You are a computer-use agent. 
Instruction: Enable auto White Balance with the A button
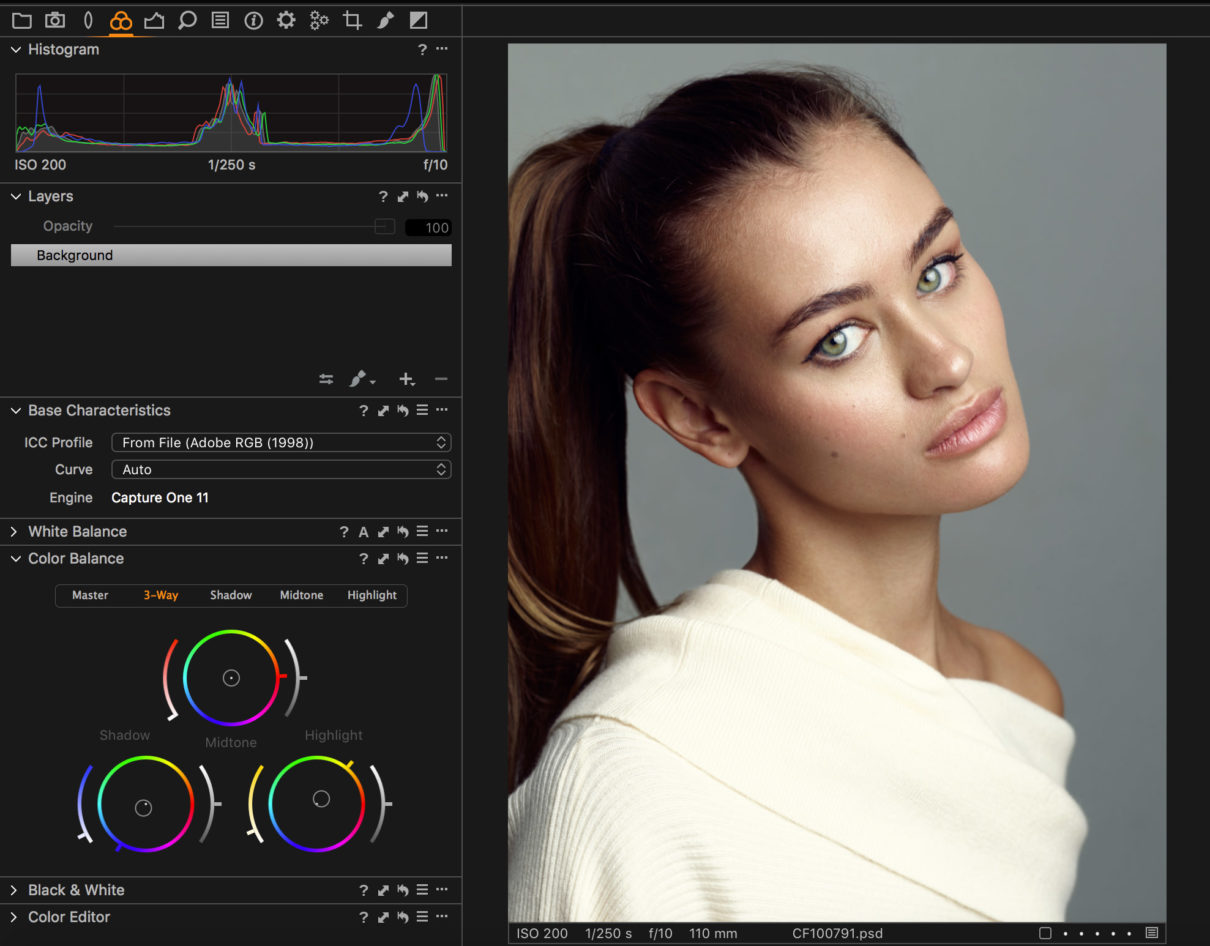(363, 531)
